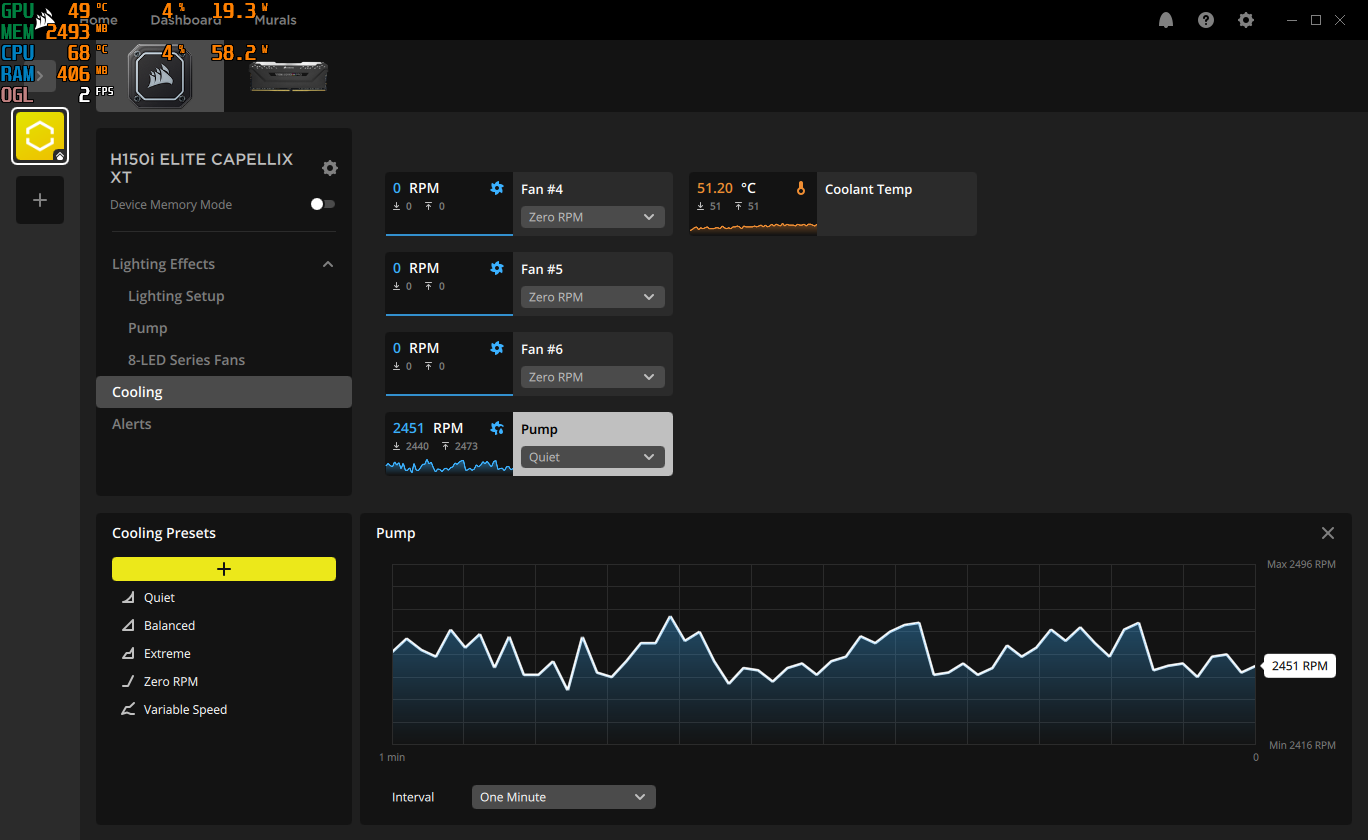The image size is (1368, 840).
Task: Open Pump Quiet preset dropdown
Action: 593,457
